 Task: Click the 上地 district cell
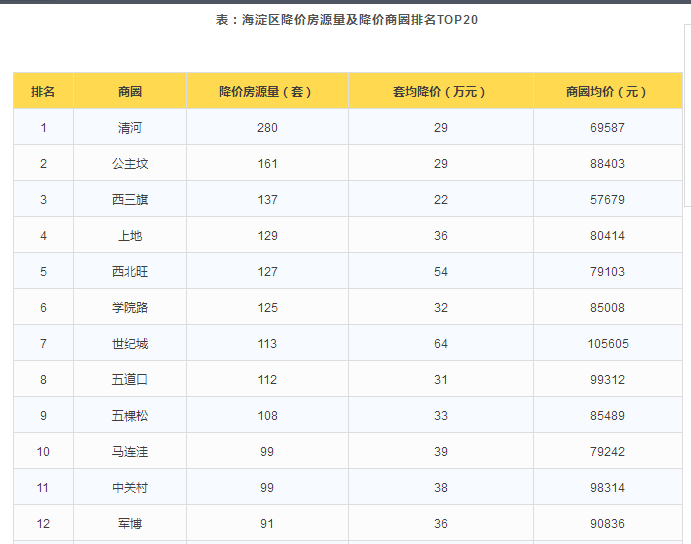point(130,235)
